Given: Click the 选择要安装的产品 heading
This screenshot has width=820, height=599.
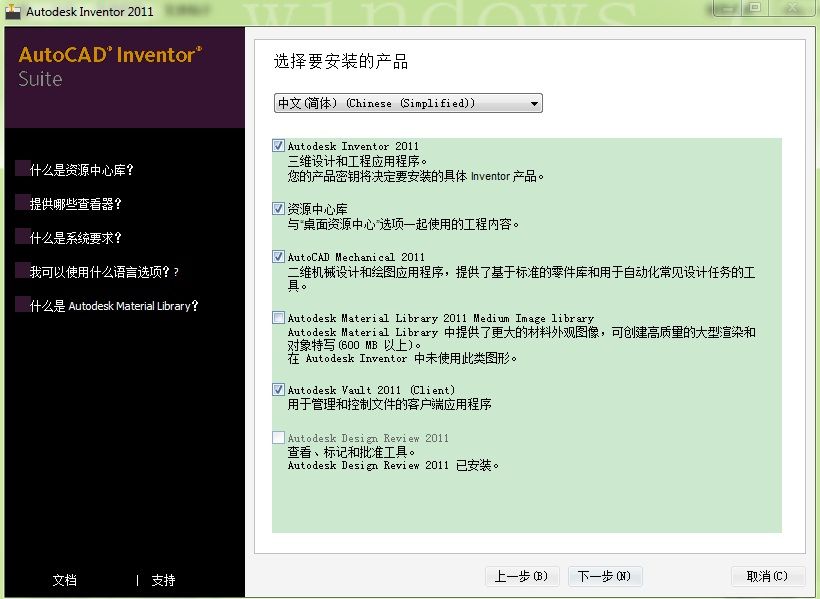Looking at the screenshot, I should 341,61.
